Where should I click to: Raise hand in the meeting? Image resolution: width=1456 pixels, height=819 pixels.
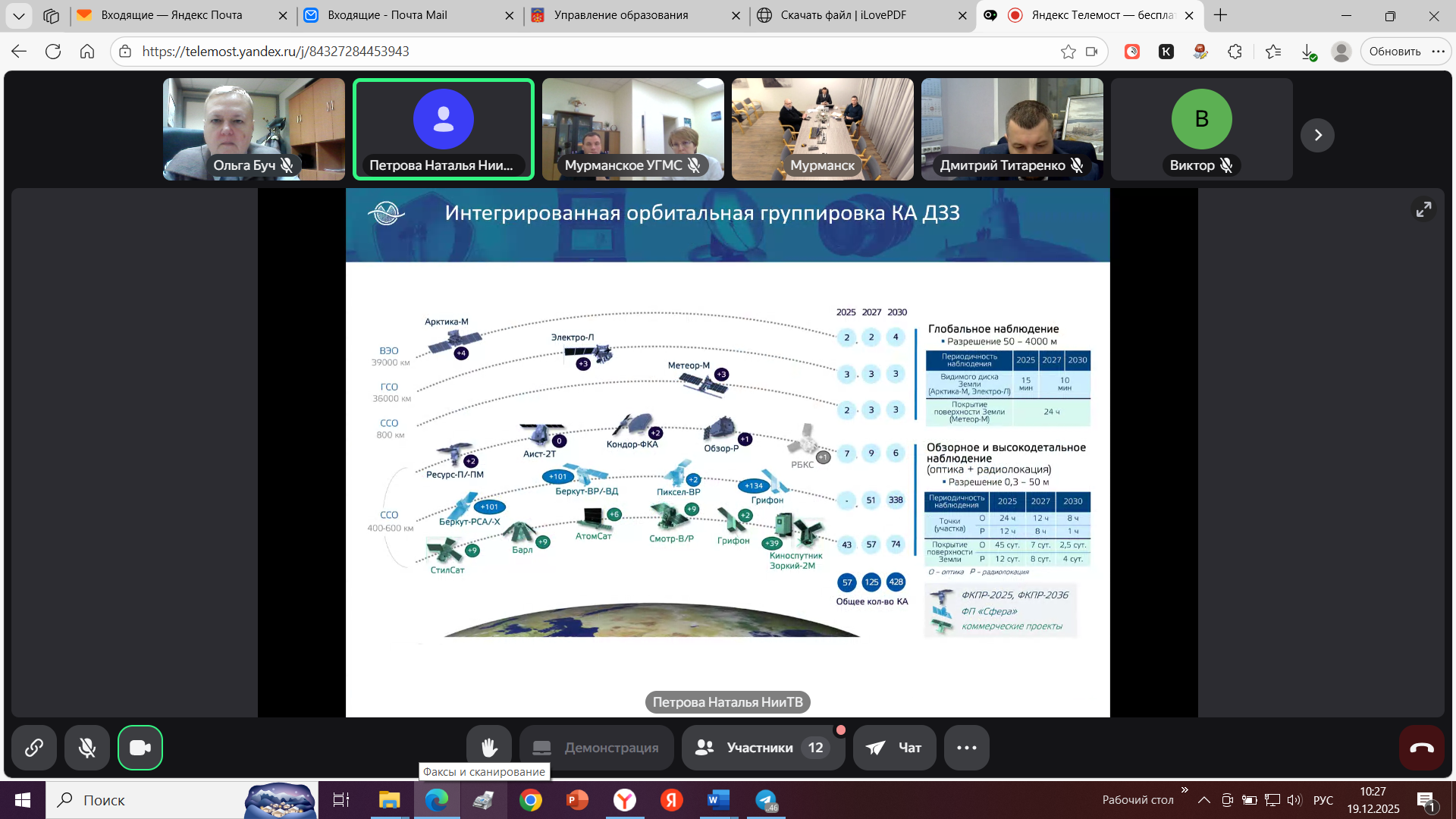[488, 748]
